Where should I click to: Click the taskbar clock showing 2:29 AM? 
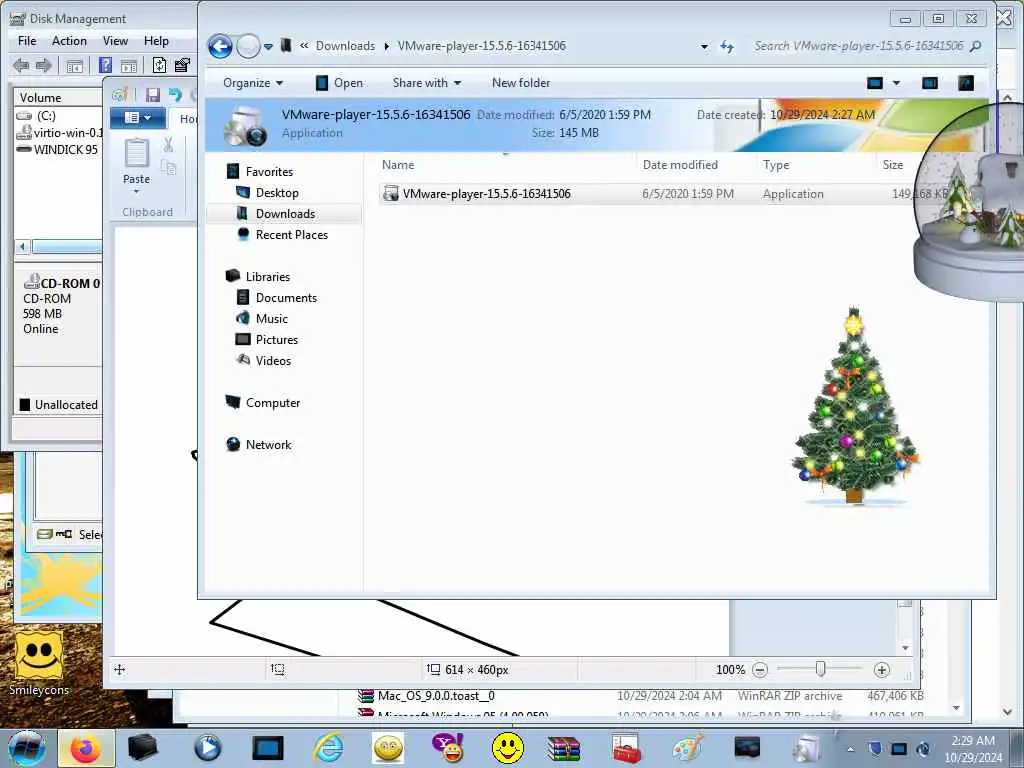[x=973, y=749]
